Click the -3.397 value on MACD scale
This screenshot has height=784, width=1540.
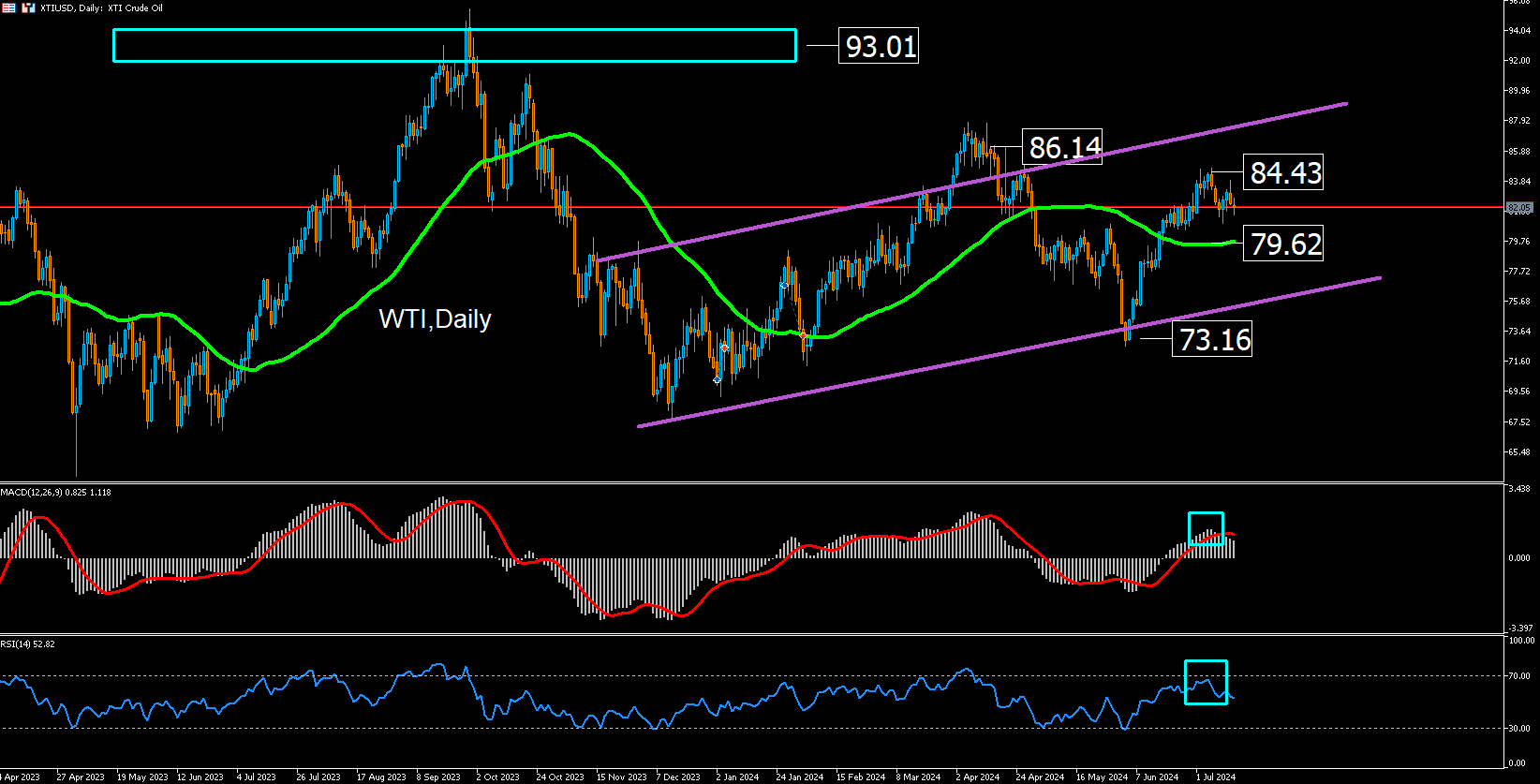pos(1519,628)
